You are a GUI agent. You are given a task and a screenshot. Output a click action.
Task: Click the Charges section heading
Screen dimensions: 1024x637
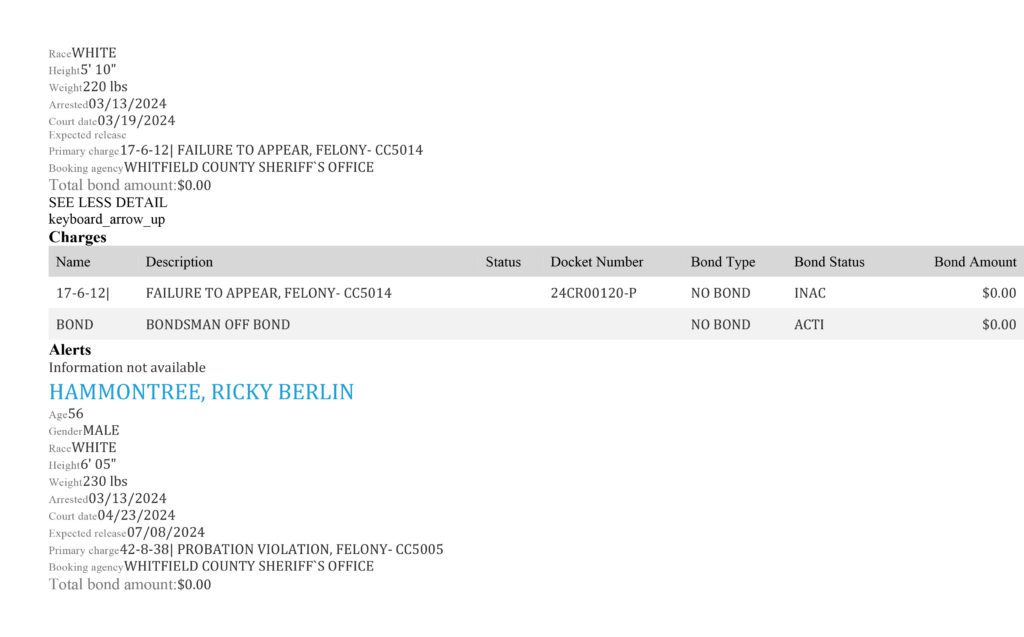pyautogui.click(x=78, y=237)
